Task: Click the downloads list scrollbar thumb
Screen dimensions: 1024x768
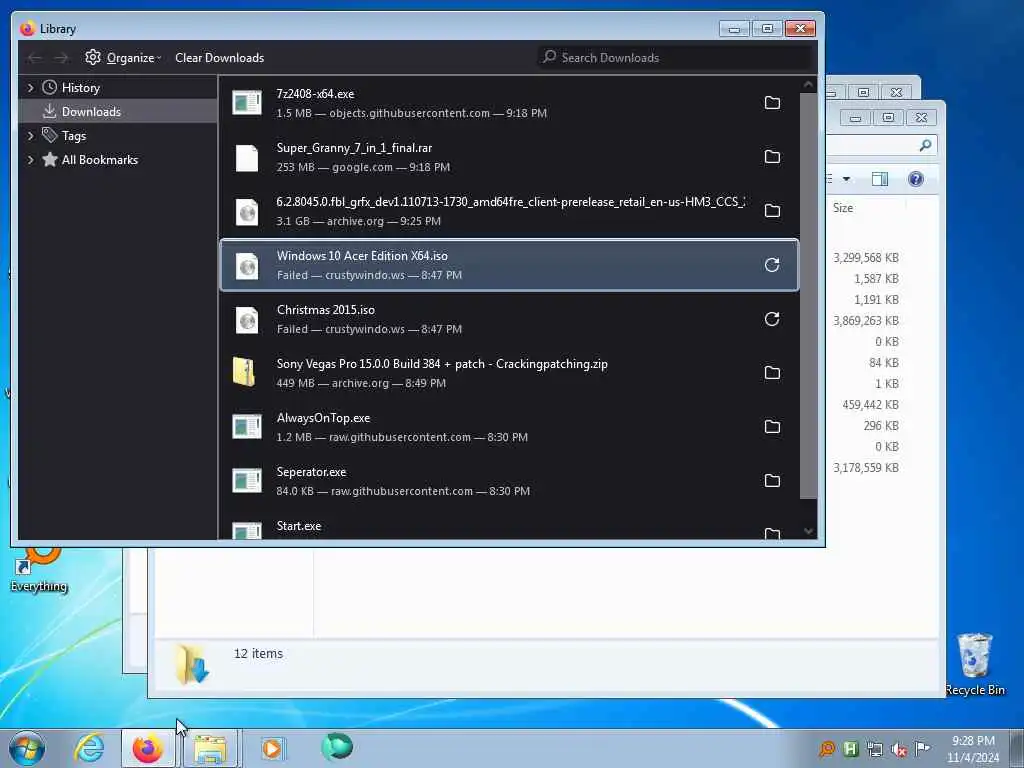Action: 808,295
